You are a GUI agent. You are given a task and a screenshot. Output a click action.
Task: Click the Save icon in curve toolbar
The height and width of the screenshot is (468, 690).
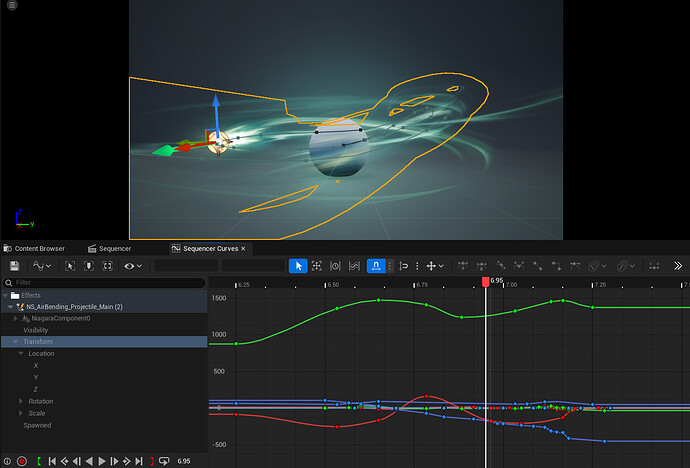pyautogui.click(x=14, y=266)
